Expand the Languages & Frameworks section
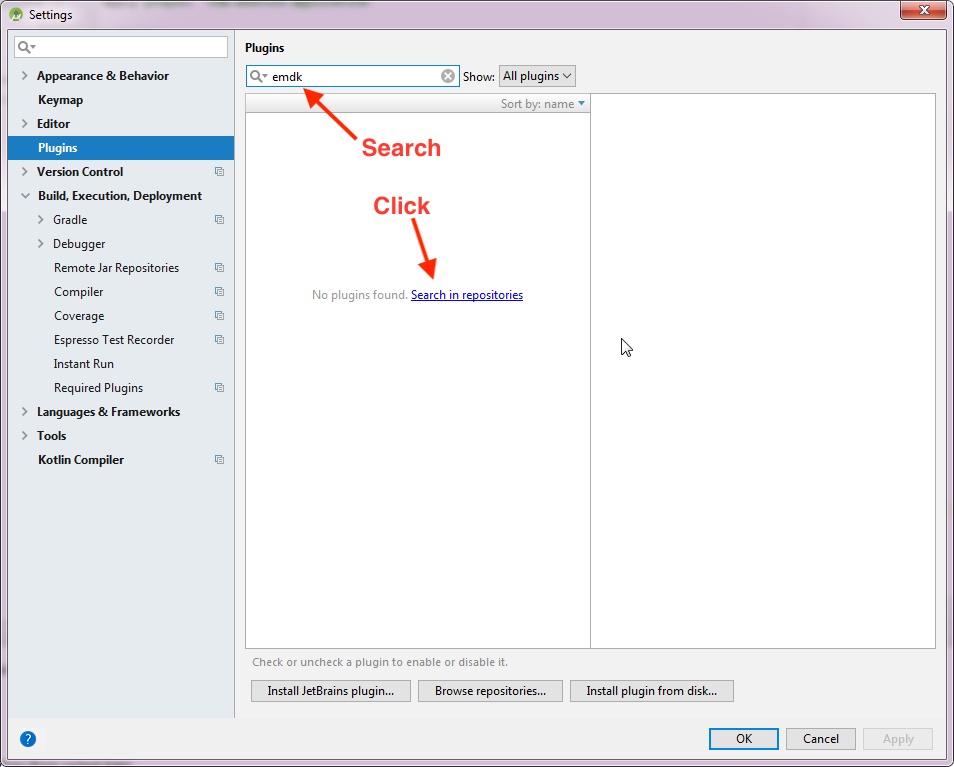The width and height of the screenshot is (954, 767). click(x=24, y=412)
